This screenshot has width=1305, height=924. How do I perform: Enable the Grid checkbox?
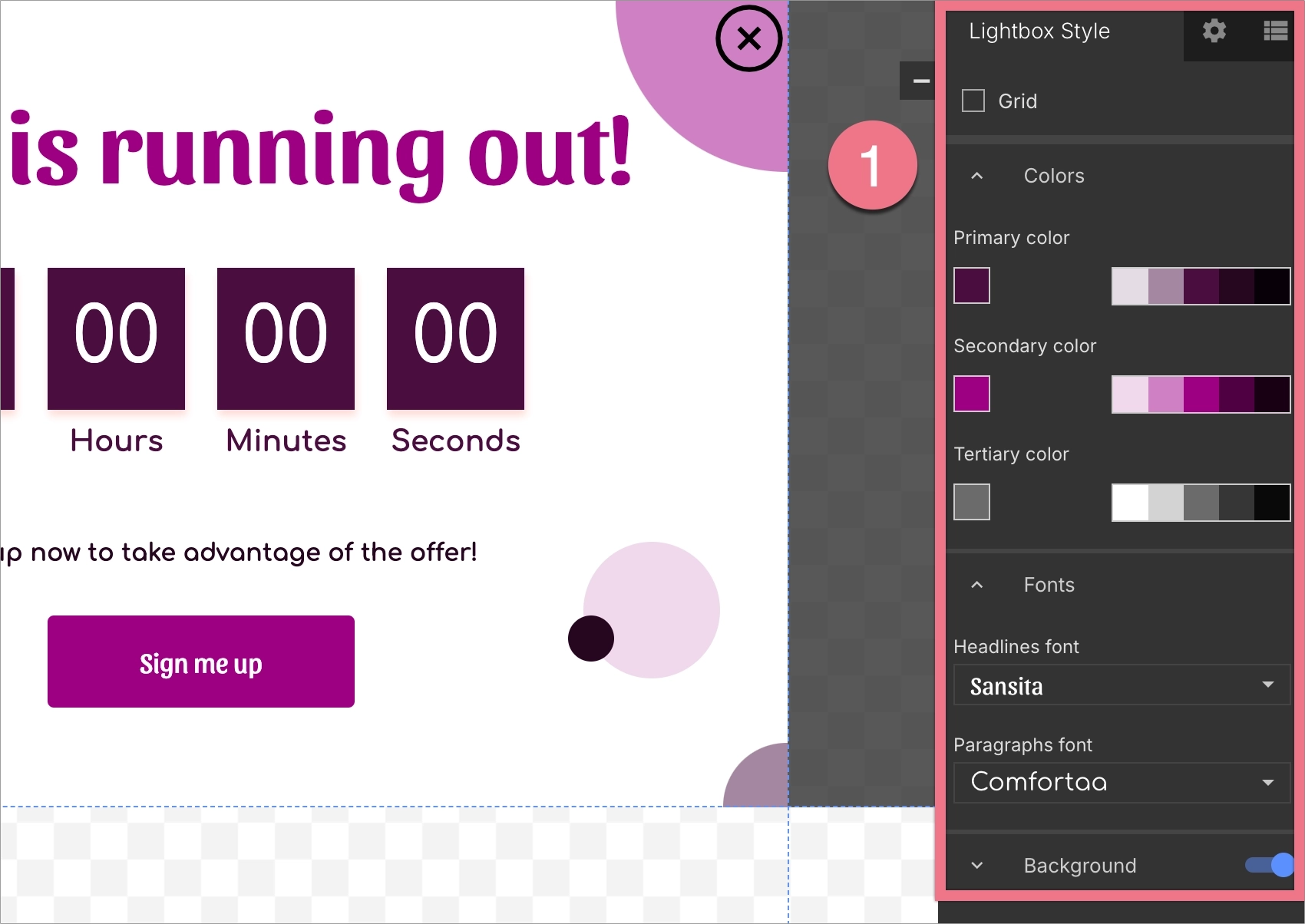973,101
